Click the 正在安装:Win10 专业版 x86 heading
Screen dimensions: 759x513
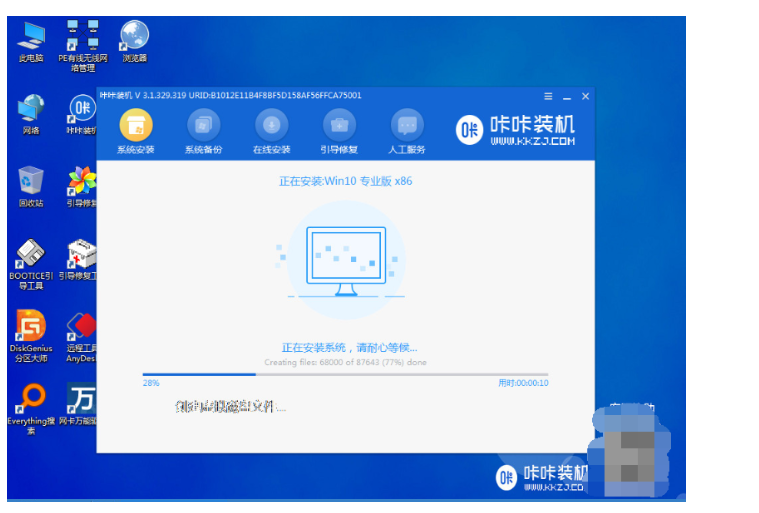pos(346,181)
